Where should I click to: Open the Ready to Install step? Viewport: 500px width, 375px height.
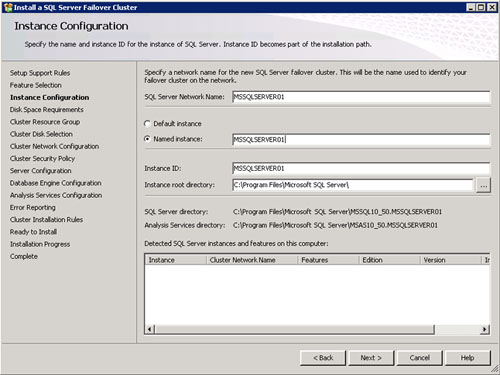tap(33, 232)
